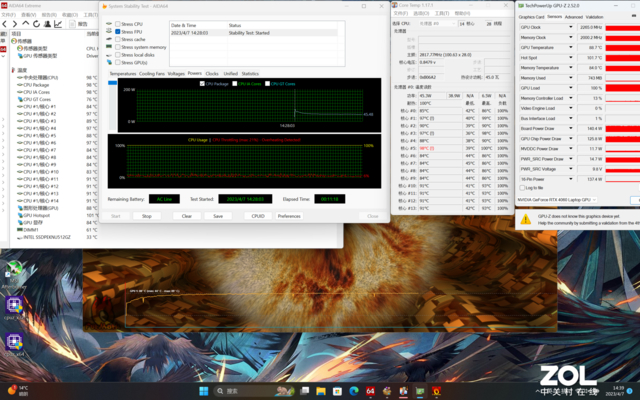
Task: Click the CPUID button
Action: (258, 215)
